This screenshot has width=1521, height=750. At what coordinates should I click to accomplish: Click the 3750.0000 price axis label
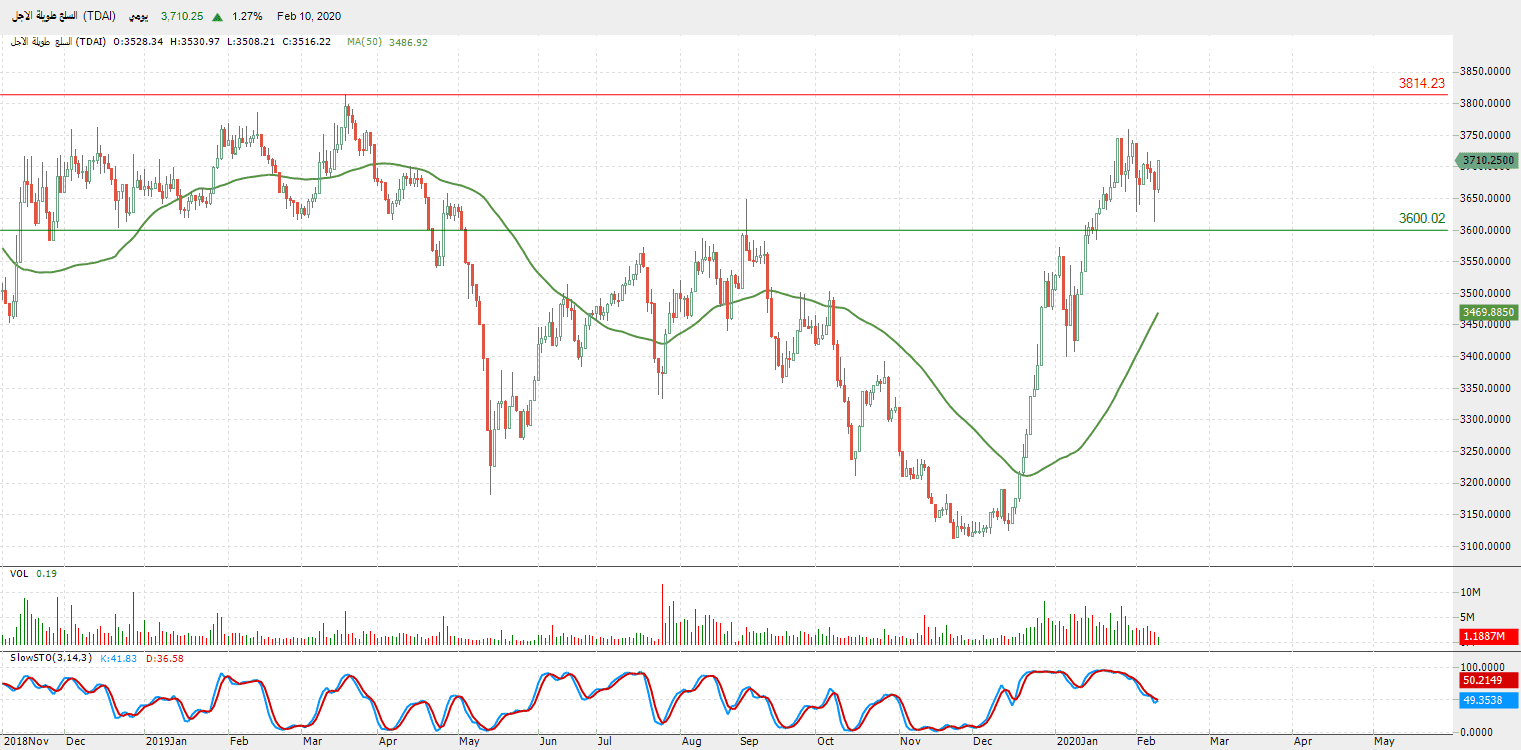[1485, 135]
